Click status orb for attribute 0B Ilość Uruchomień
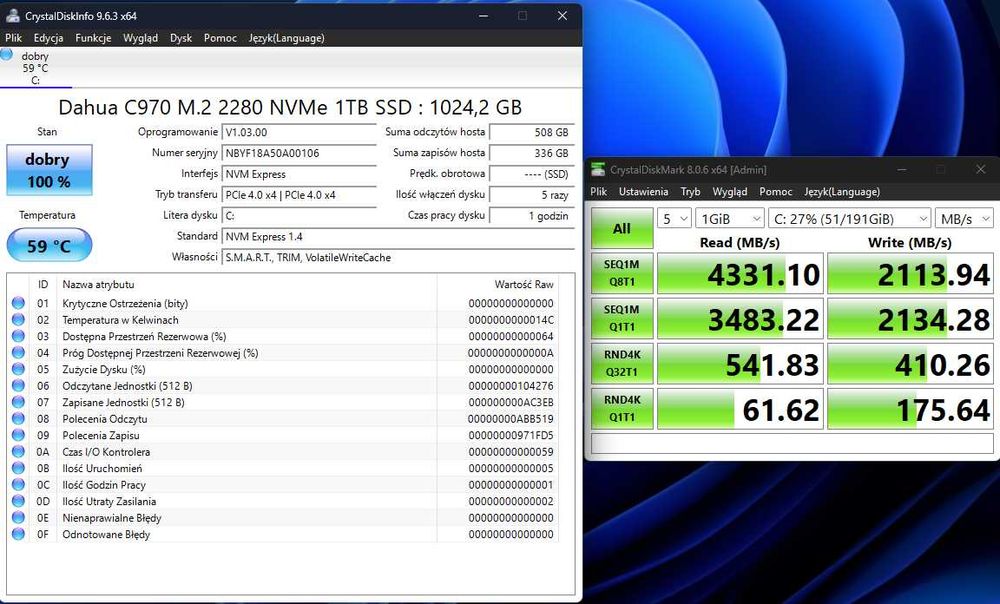The width and height of the screenshot is (1000, 604). click(x=18, y=468)
